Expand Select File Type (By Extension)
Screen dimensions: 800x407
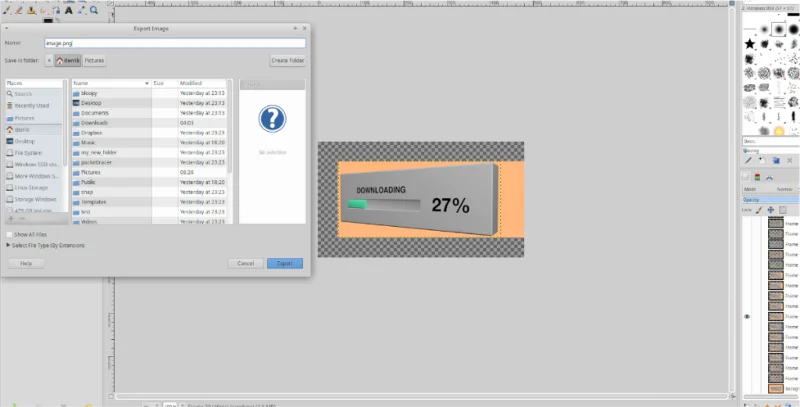[x=45, y=245]
